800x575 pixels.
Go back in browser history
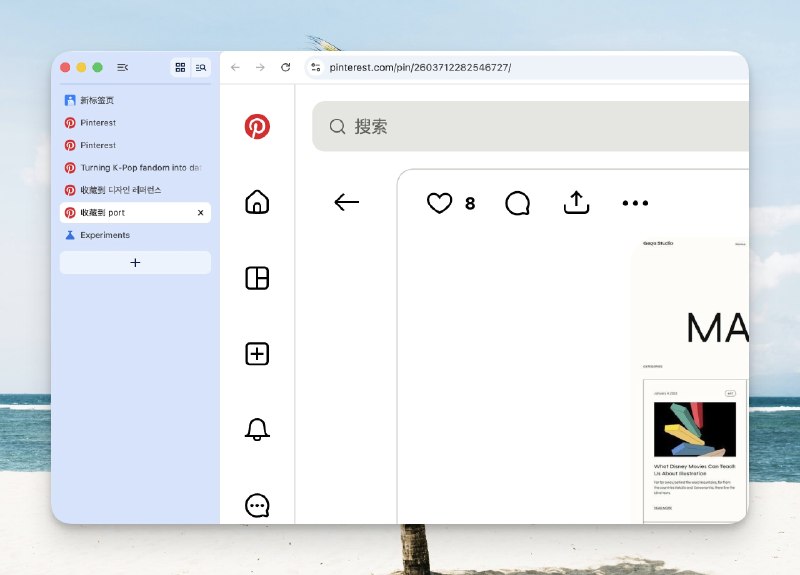click(235, 67)
